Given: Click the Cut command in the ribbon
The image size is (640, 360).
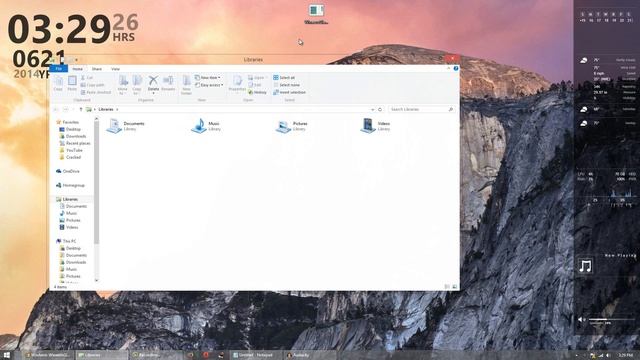Looking at the screenshot, I should pyautogui.click(x=87, y=78).
